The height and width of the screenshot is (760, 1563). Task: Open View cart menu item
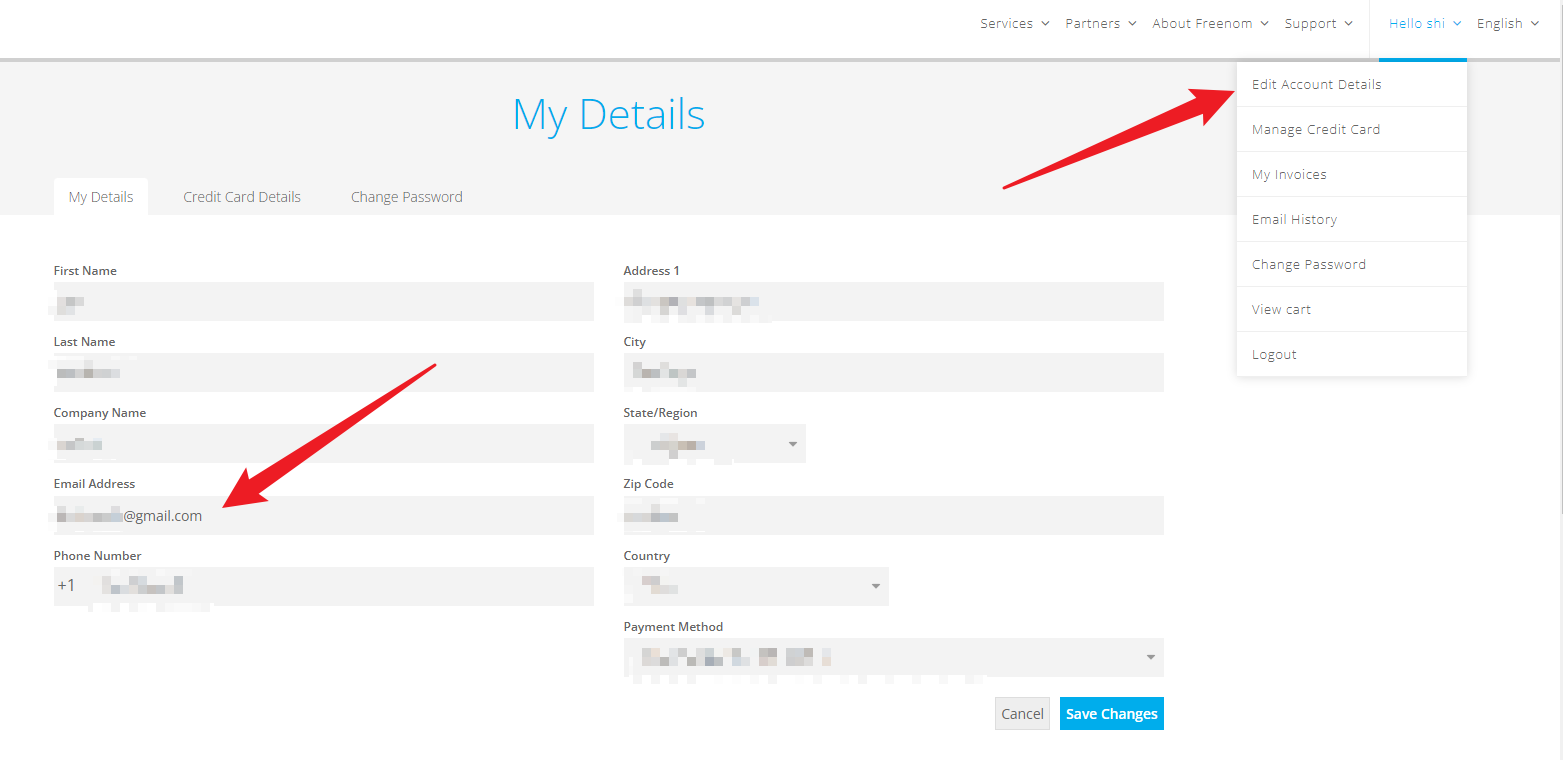pyautogui.click(x=1281, y=310)
